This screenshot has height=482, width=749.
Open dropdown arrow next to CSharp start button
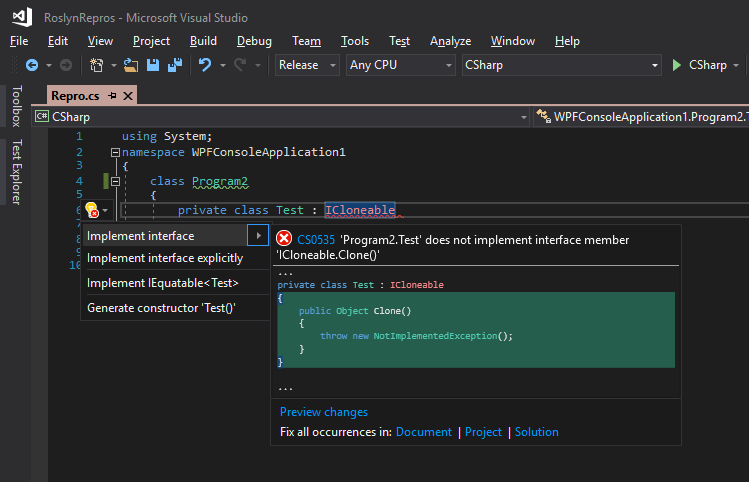tap(736, 65)
